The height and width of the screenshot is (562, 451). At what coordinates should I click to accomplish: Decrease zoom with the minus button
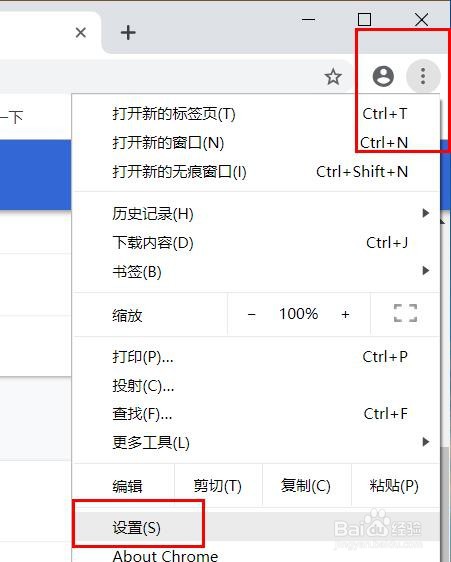point(252,315)
